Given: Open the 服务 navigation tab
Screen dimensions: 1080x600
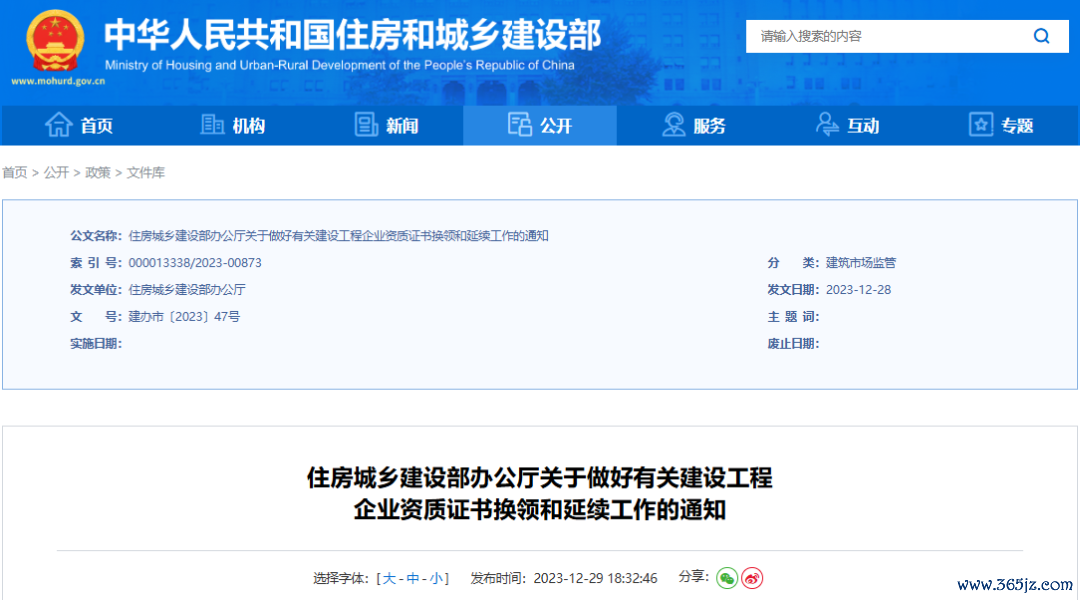Looking at the screenshot, I should pyautogui.click(x=694, y=125).
